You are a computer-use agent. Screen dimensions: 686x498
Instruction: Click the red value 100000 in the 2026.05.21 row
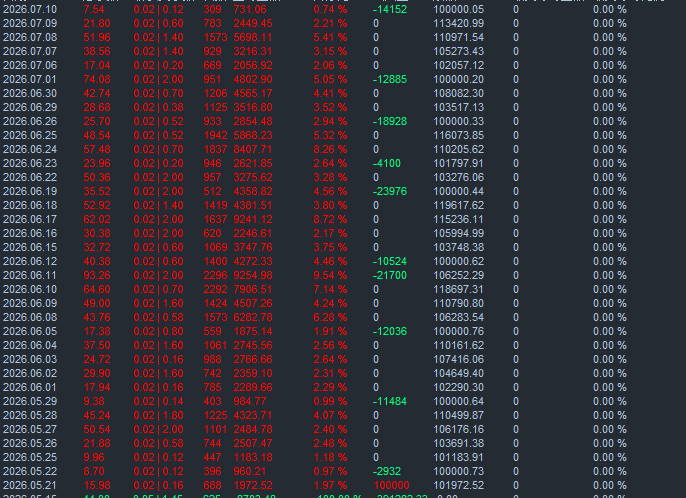point(392,485)
